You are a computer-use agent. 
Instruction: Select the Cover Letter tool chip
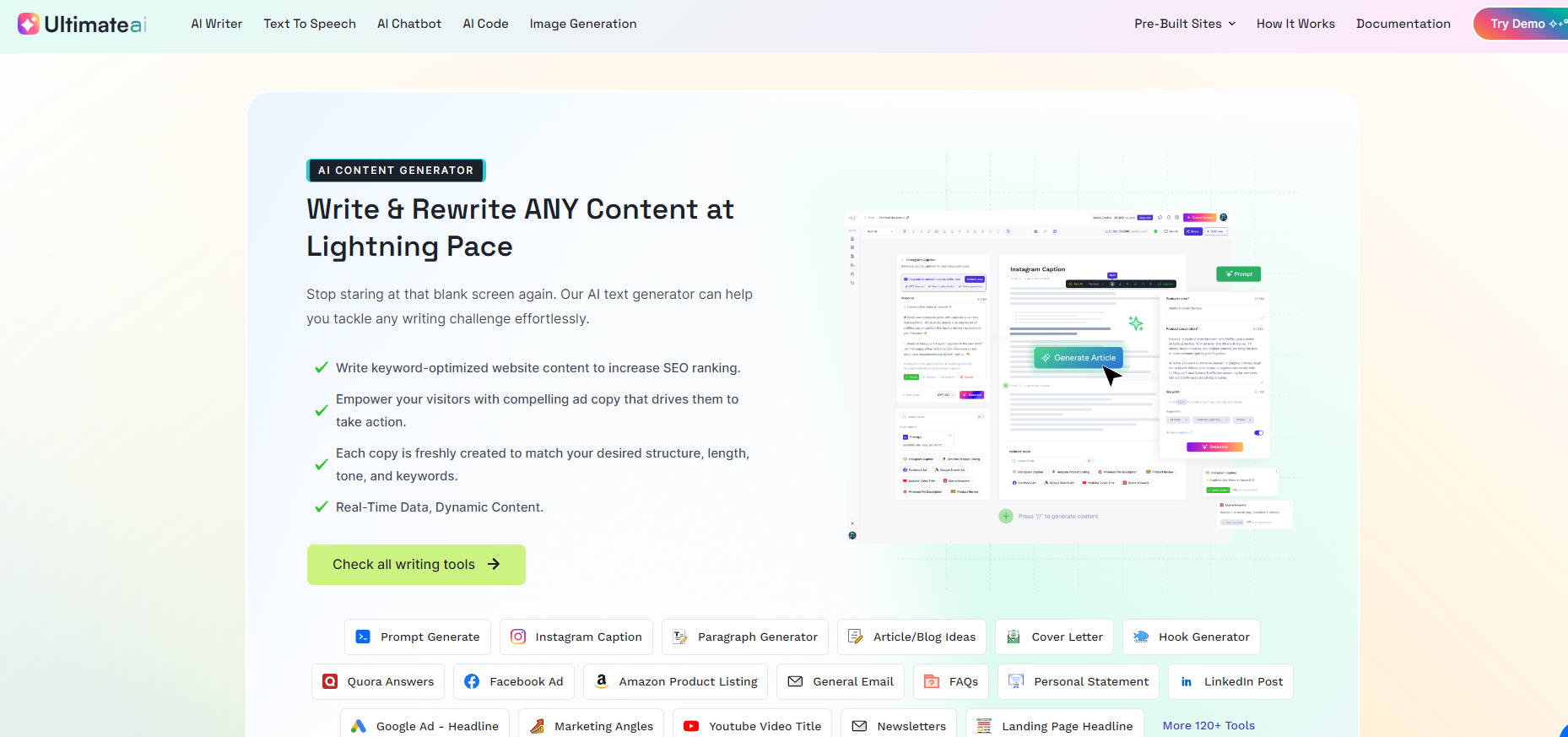(1054, 637)
